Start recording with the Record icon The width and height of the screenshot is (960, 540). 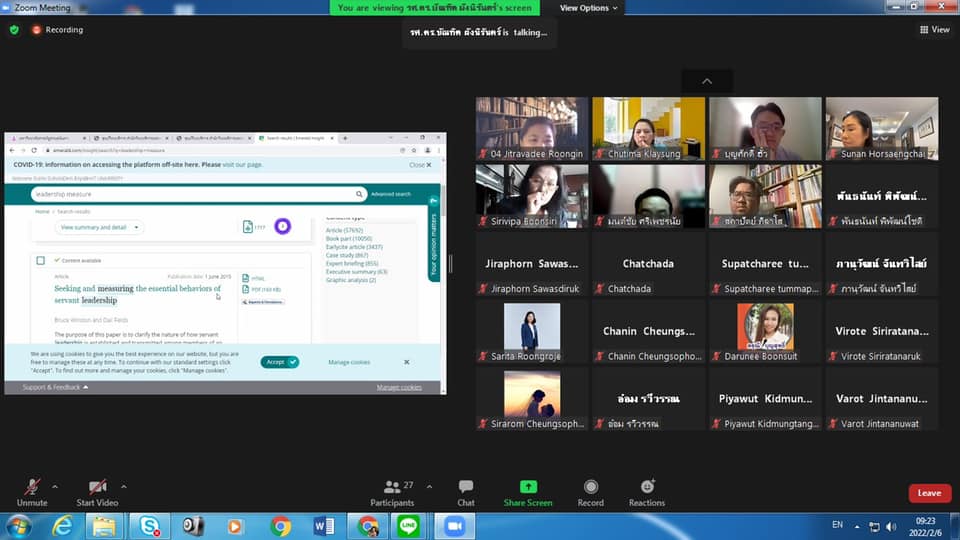(590, 487)
